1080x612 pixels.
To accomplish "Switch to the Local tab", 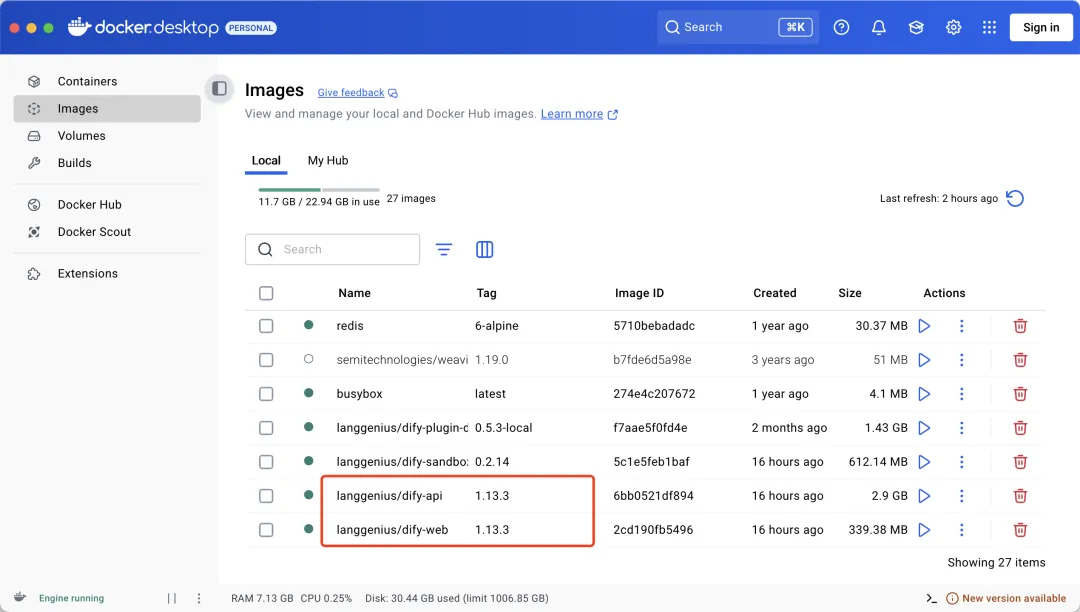I will point(266,160).
